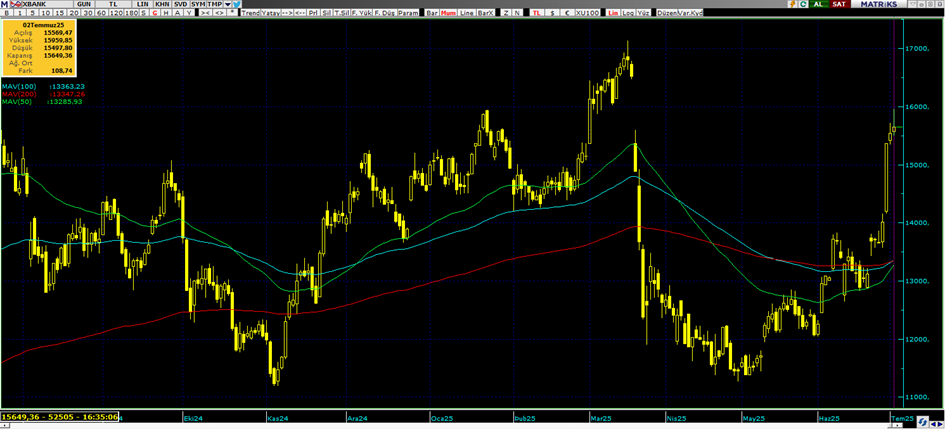Open the Param settings menu

tap(408, 14)
